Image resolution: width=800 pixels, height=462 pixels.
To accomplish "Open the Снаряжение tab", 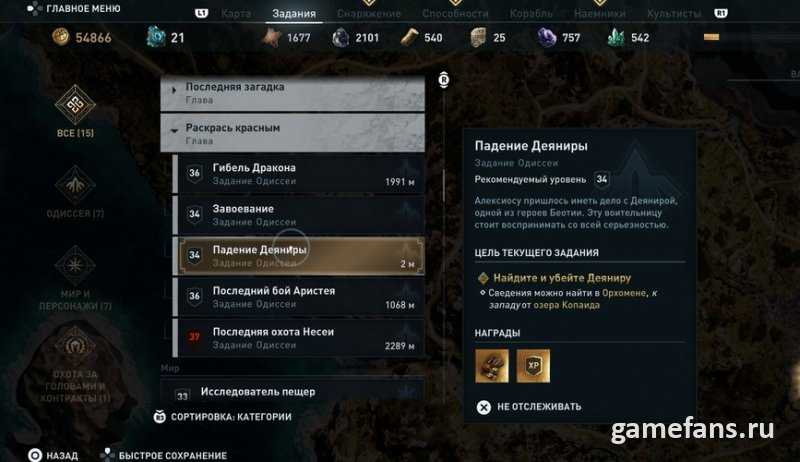I will tap(369, 13).
